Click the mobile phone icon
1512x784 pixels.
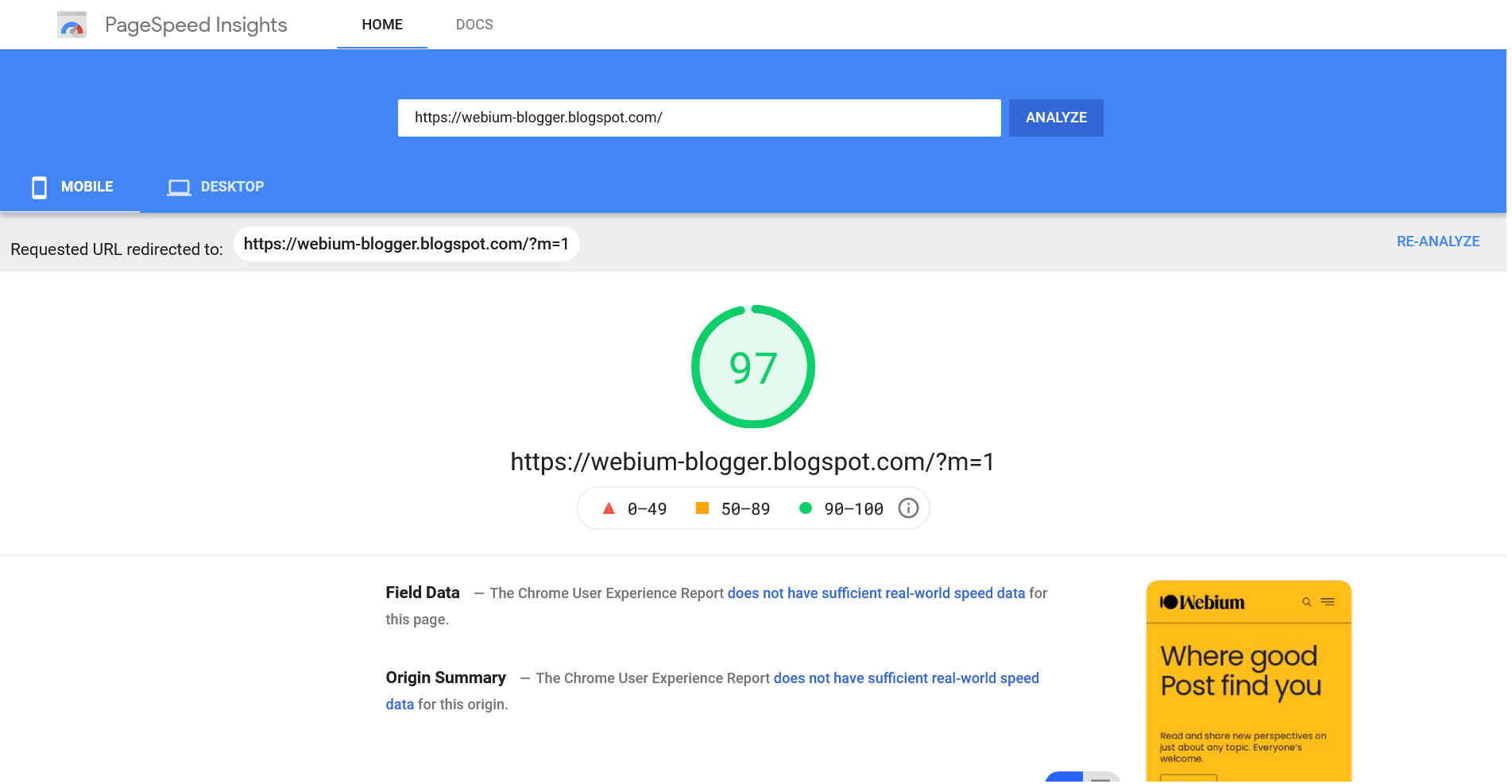39,187
